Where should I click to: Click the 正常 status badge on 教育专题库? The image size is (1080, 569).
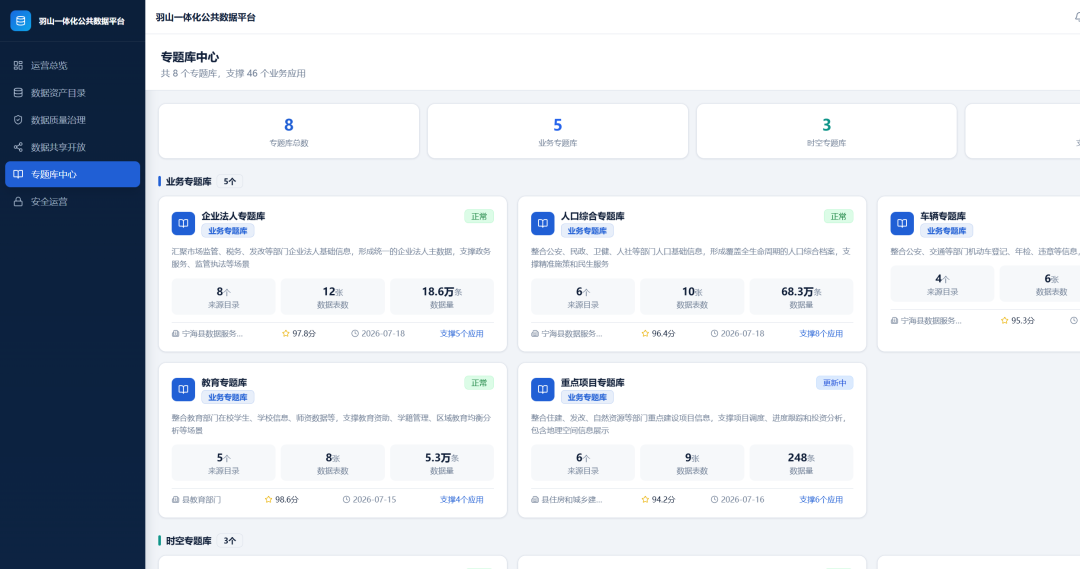click(479, 382)
